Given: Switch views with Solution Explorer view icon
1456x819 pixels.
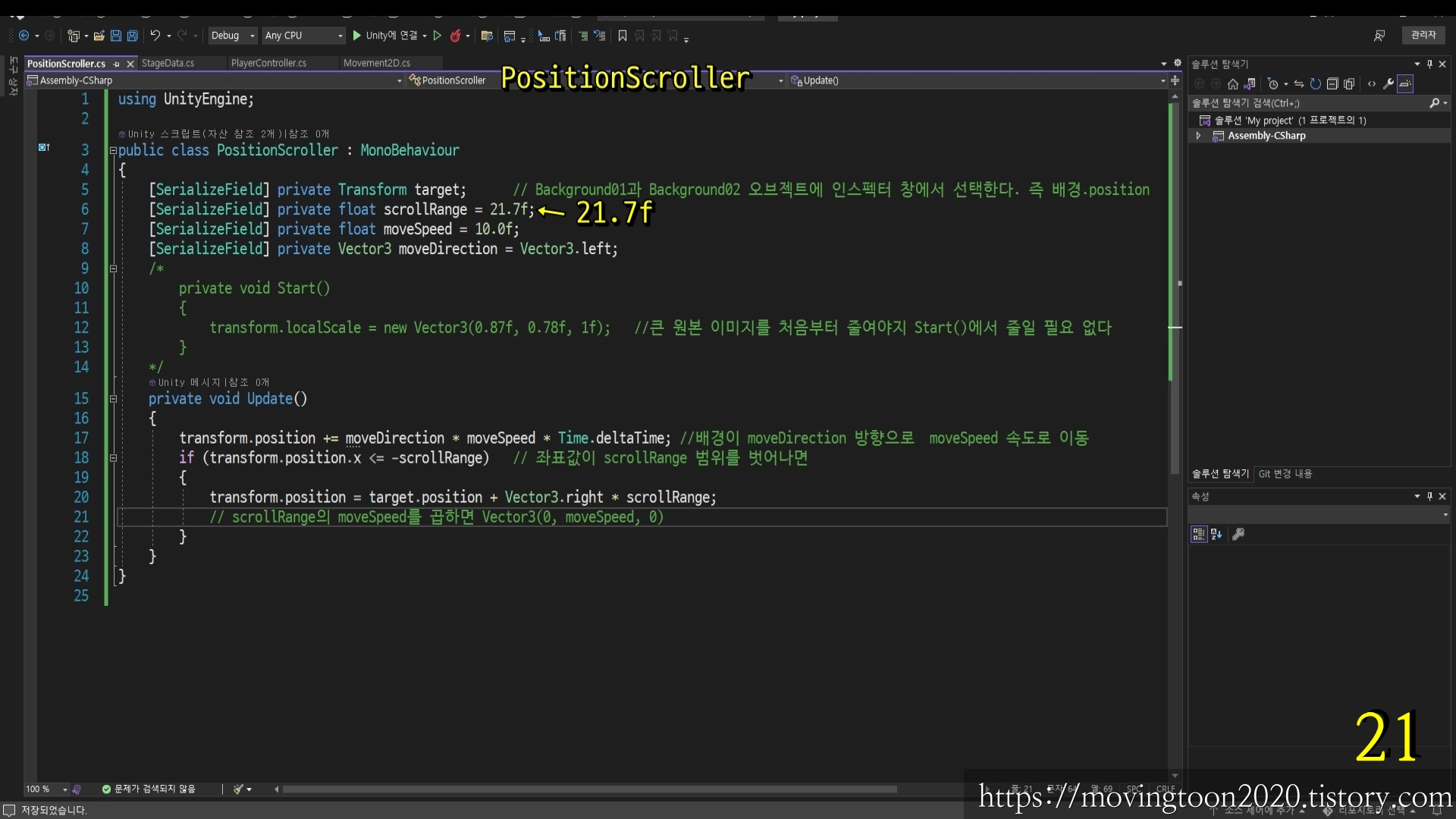Looking at the screenshot, I should coord(1250,83).
